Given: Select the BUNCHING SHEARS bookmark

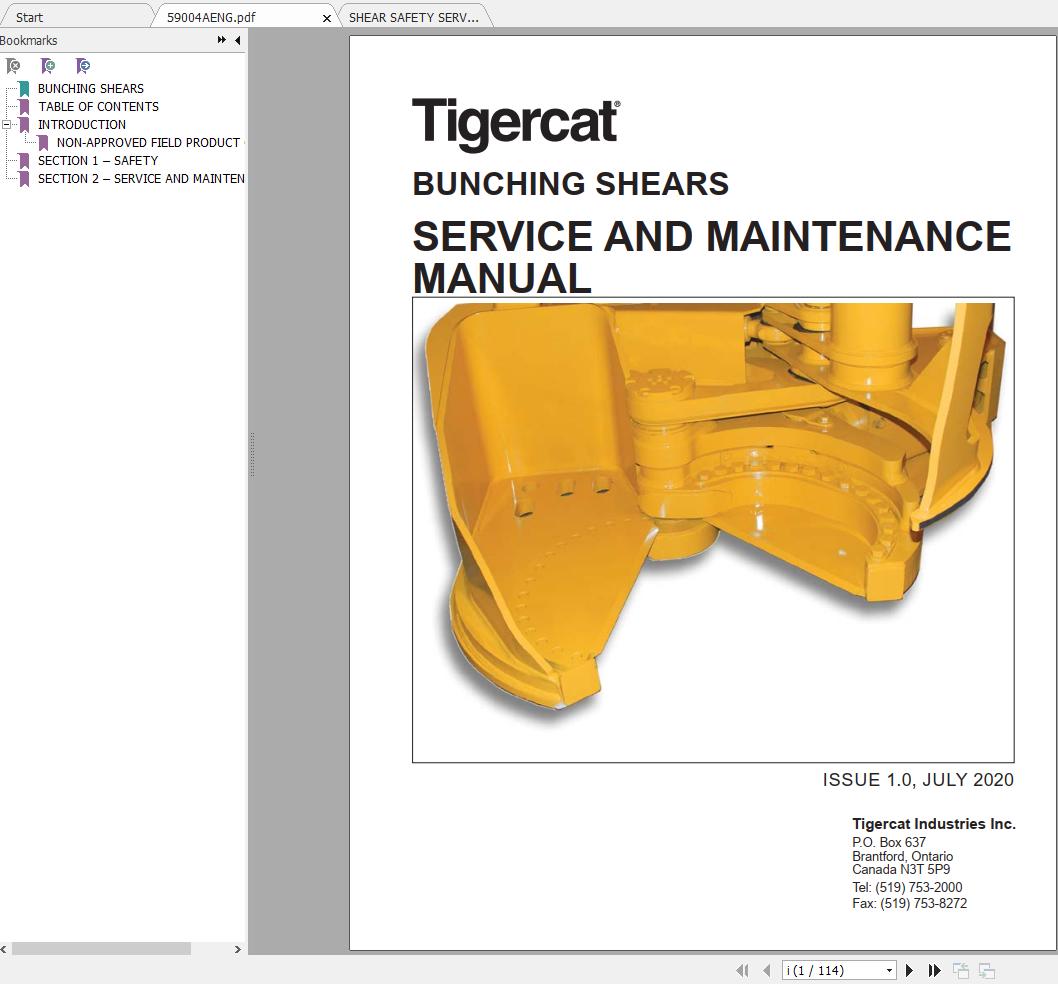Looking at the screenshot, I should pyautogui.click(x=89, y=88).
